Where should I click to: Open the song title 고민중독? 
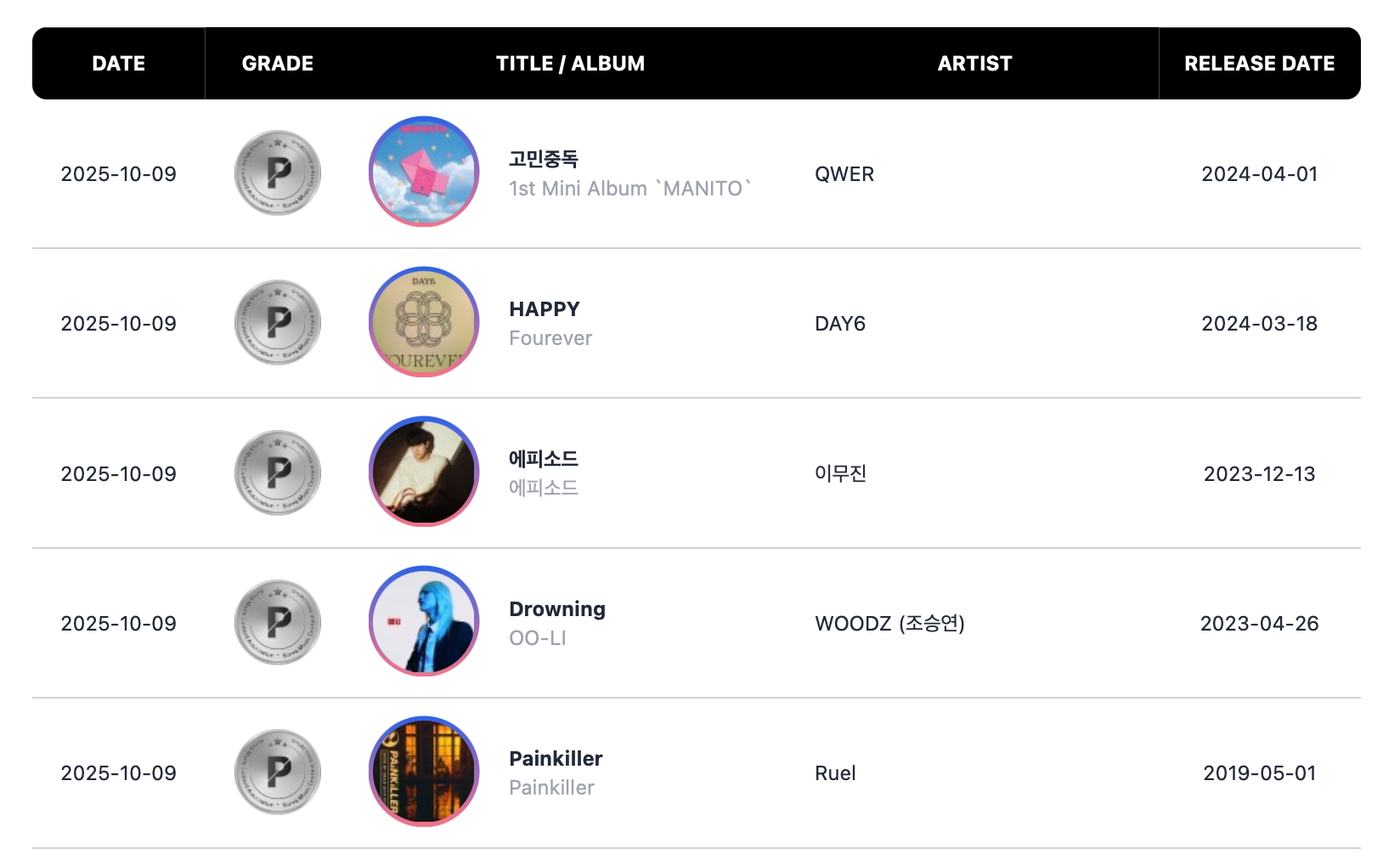(x=544, y=159)
